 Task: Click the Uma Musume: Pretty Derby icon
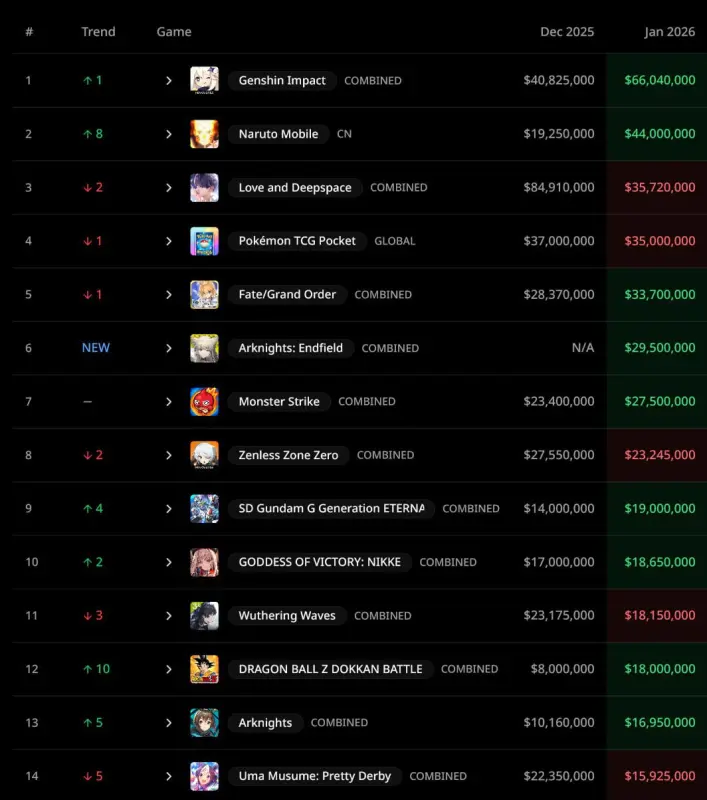pos(204,776)
